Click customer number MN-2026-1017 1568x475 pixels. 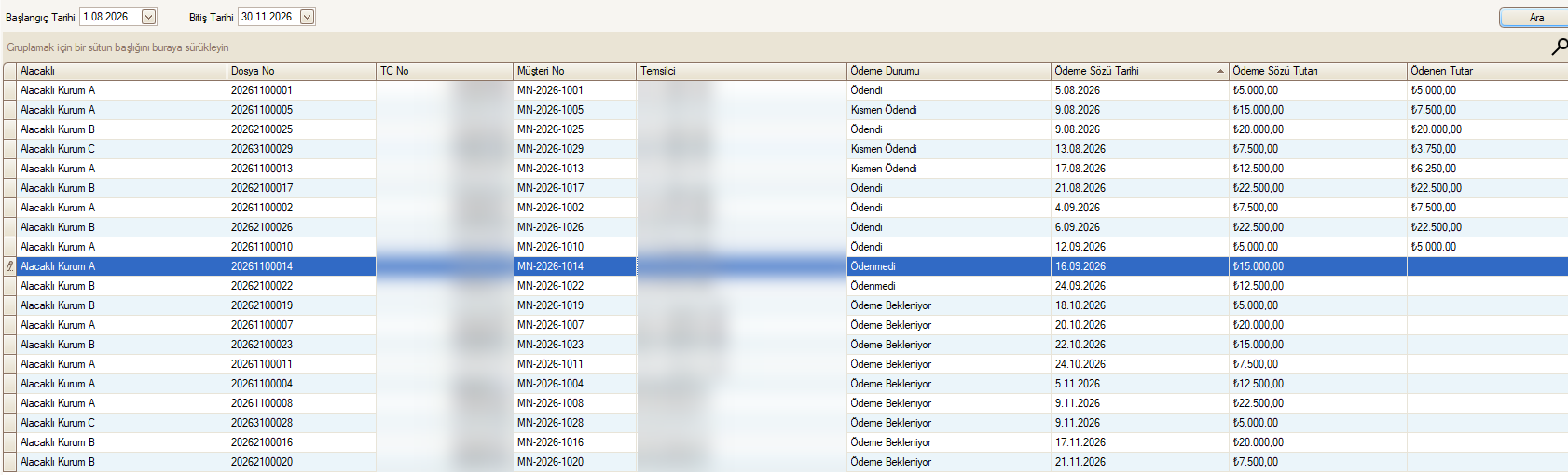550,188
